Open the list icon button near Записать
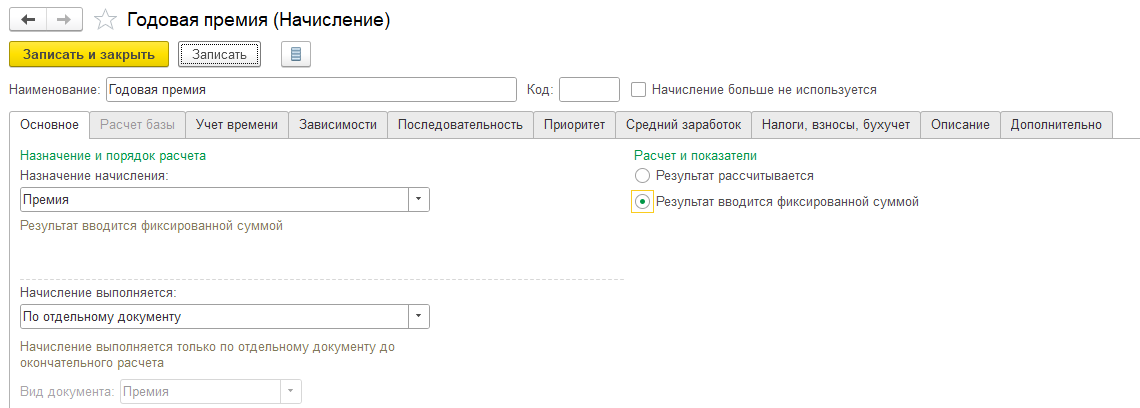 [297, 54]
